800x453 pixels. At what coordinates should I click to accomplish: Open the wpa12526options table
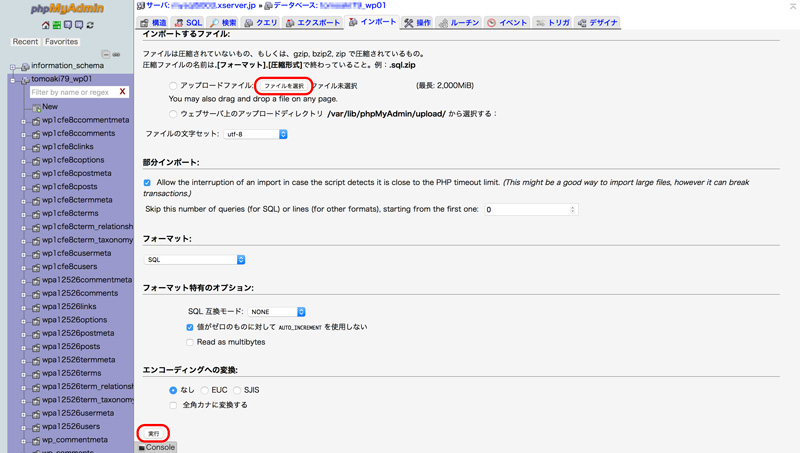point(74,320)
